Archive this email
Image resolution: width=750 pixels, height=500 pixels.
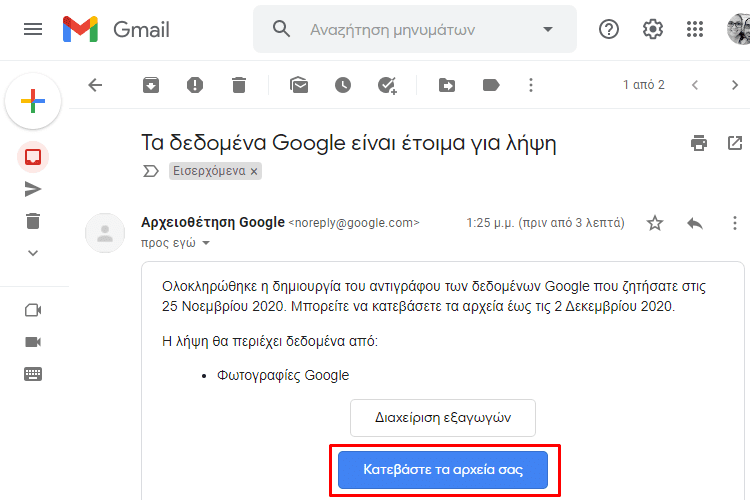click(x=151, y=85)
